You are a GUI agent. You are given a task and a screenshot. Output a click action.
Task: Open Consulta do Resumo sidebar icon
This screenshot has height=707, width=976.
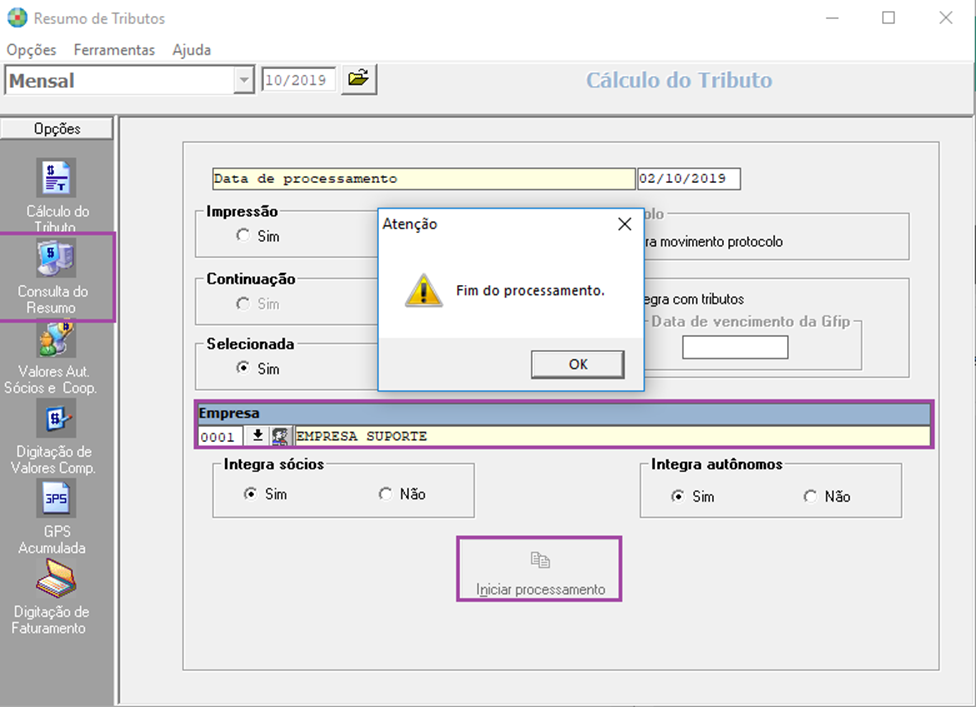[x=56, y=257]
